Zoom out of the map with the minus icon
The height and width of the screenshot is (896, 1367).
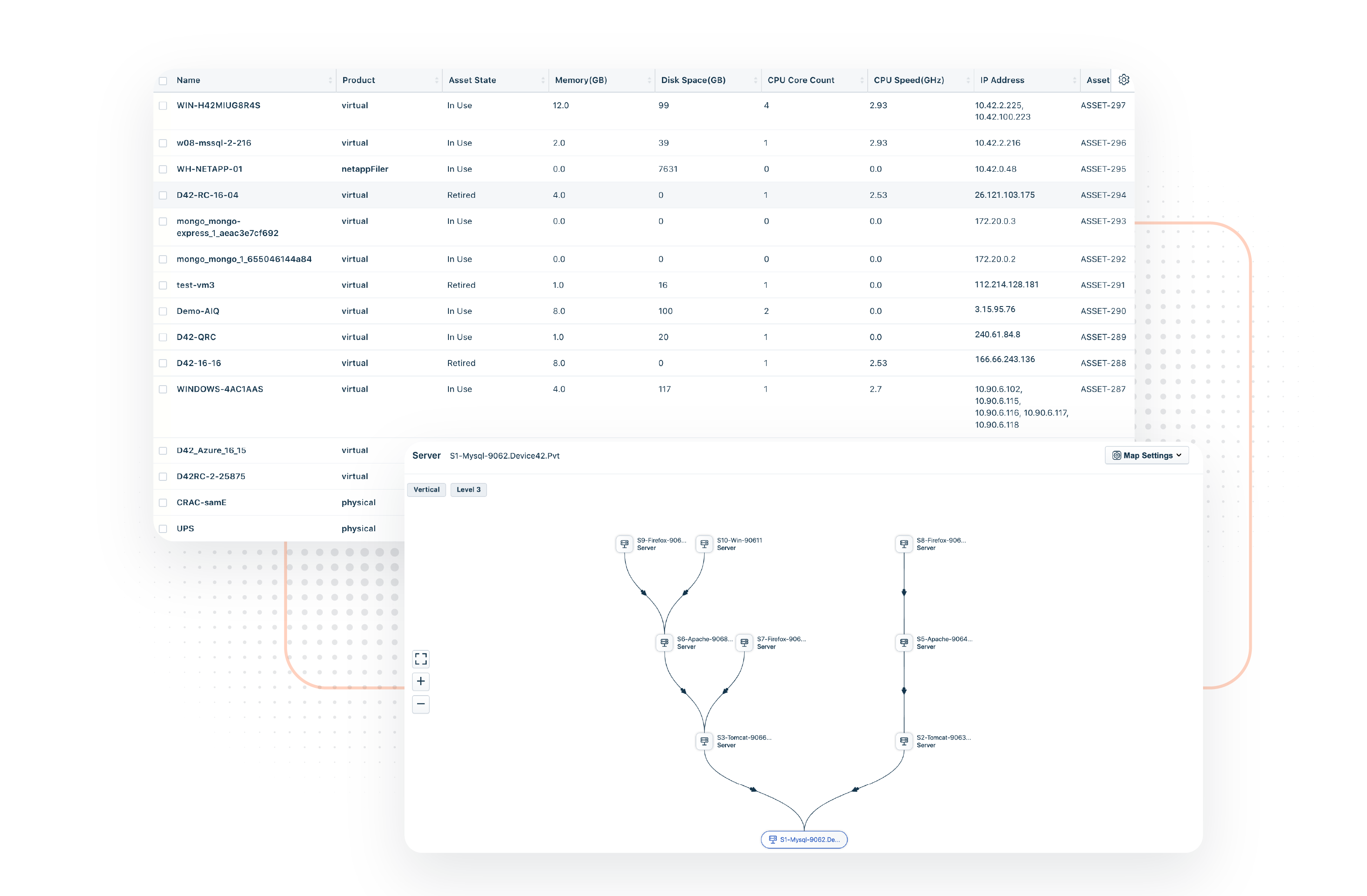[x=421, y=704]
